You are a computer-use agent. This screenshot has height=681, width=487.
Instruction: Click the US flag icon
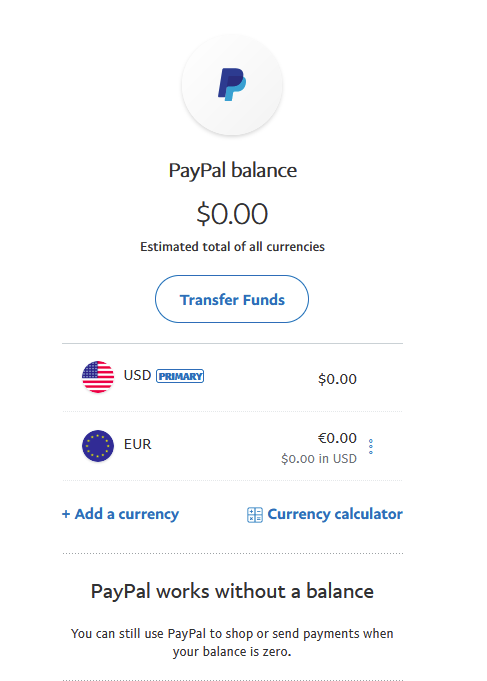point(98,377)
